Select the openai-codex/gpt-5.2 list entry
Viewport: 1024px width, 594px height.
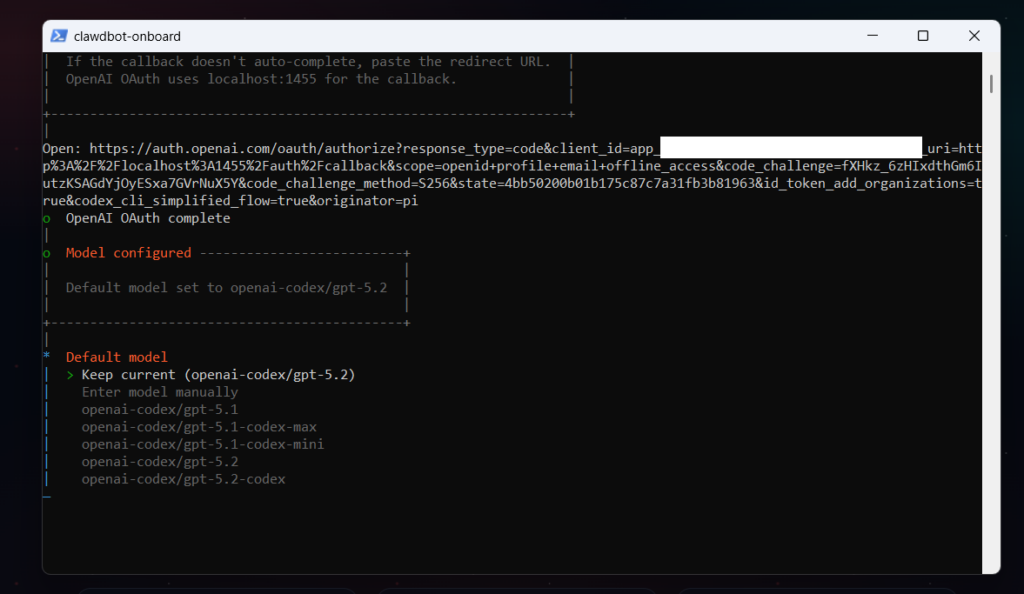[x=160, y=462]
